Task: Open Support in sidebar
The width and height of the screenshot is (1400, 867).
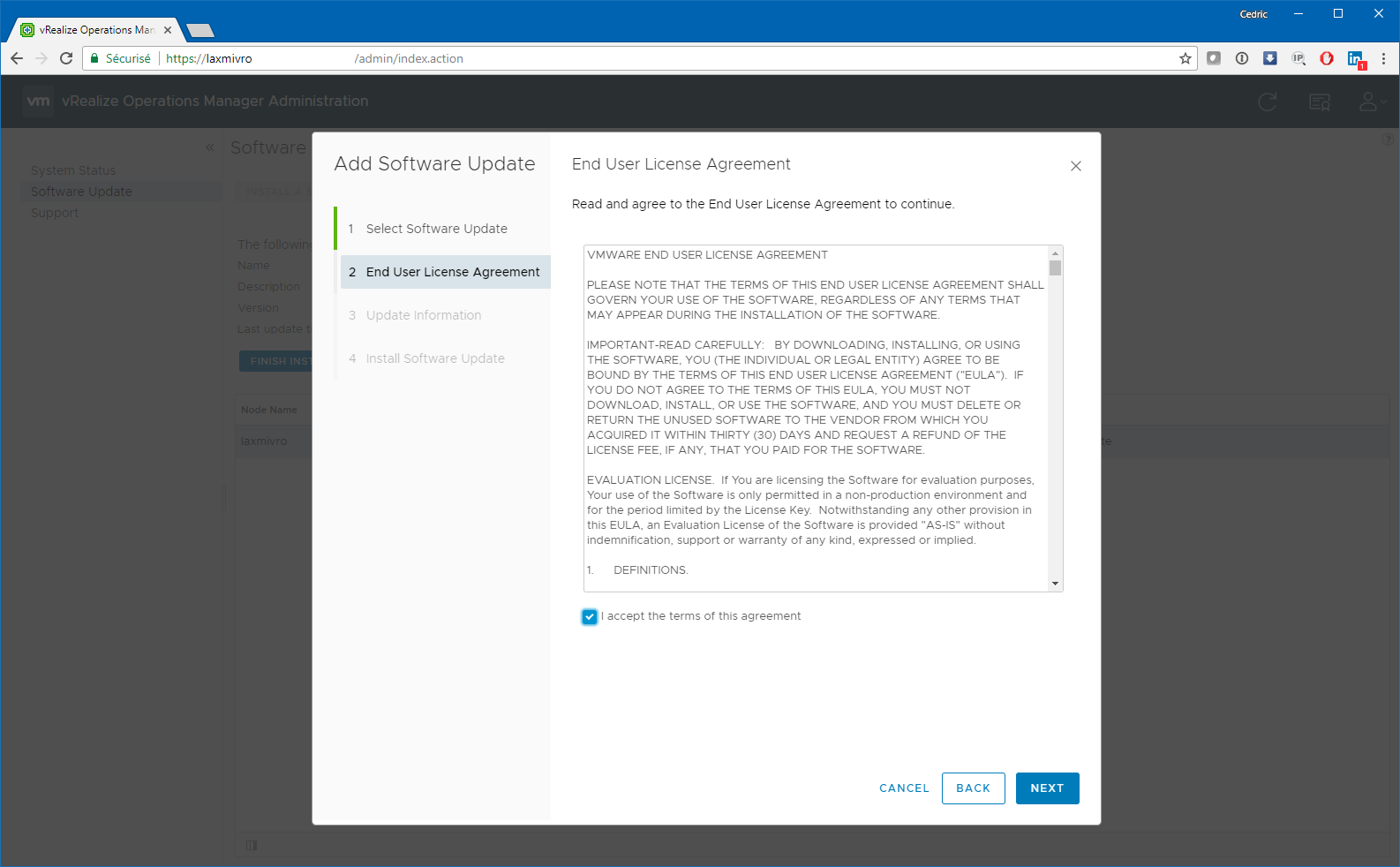Action: (55, 213)
